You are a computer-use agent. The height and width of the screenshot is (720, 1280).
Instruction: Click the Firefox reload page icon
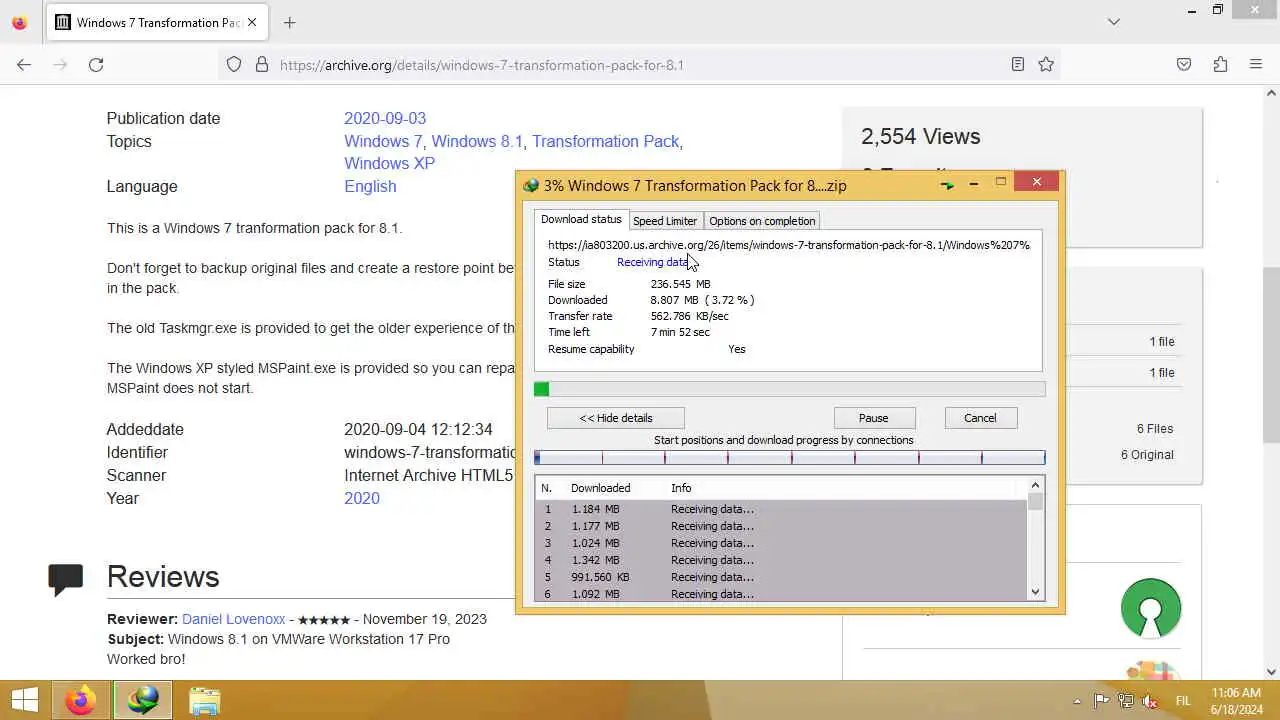(96, 65)
